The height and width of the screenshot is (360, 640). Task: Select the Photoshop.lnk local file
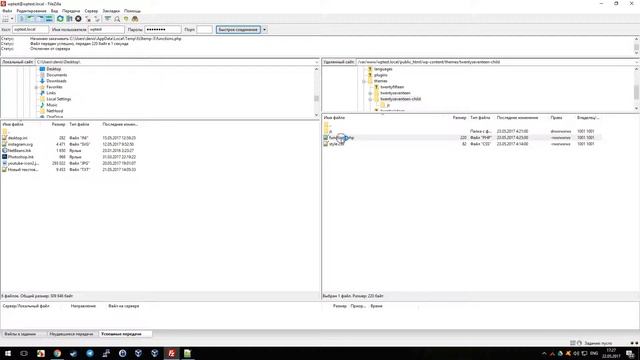point(20,157)
